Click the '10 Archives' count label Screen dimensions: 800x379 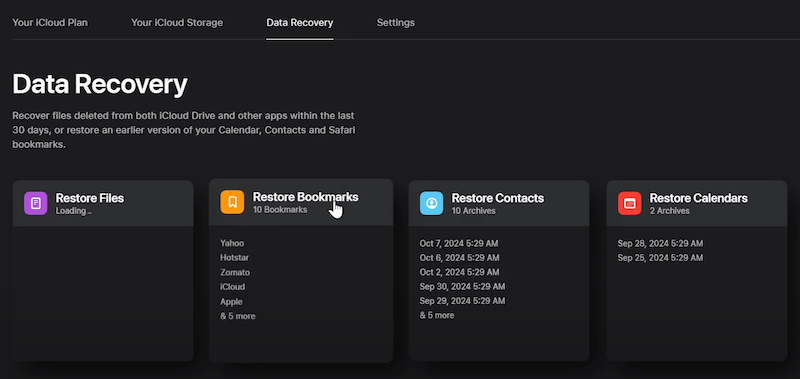[473, 211]
